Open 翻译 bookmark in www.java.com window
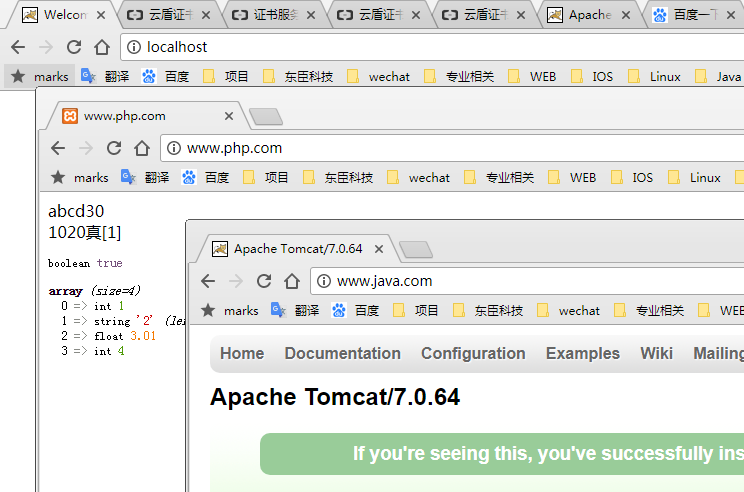The image size is (744, 492). (295, 310)
